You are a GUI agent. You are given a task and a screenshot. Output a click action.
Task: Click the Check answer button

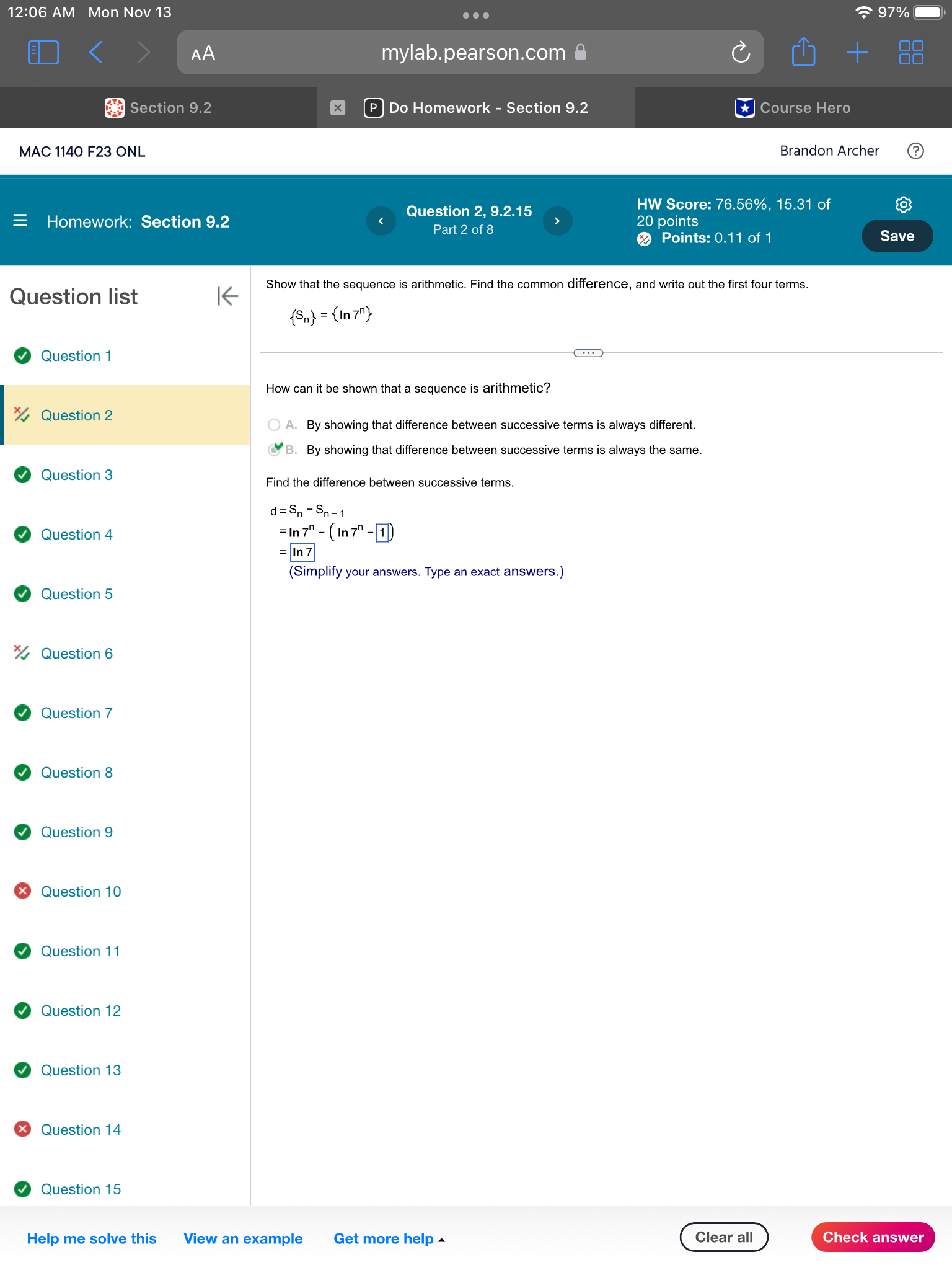click(x=873, y=1237)
